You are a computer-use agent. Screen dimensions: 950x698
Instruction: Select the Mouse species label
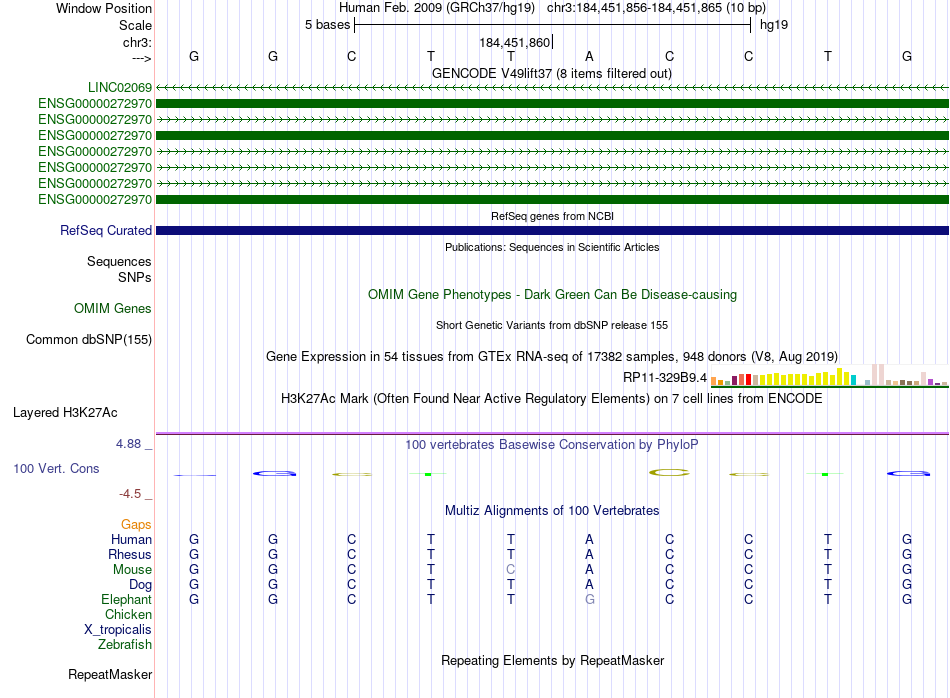coord(132,570)
